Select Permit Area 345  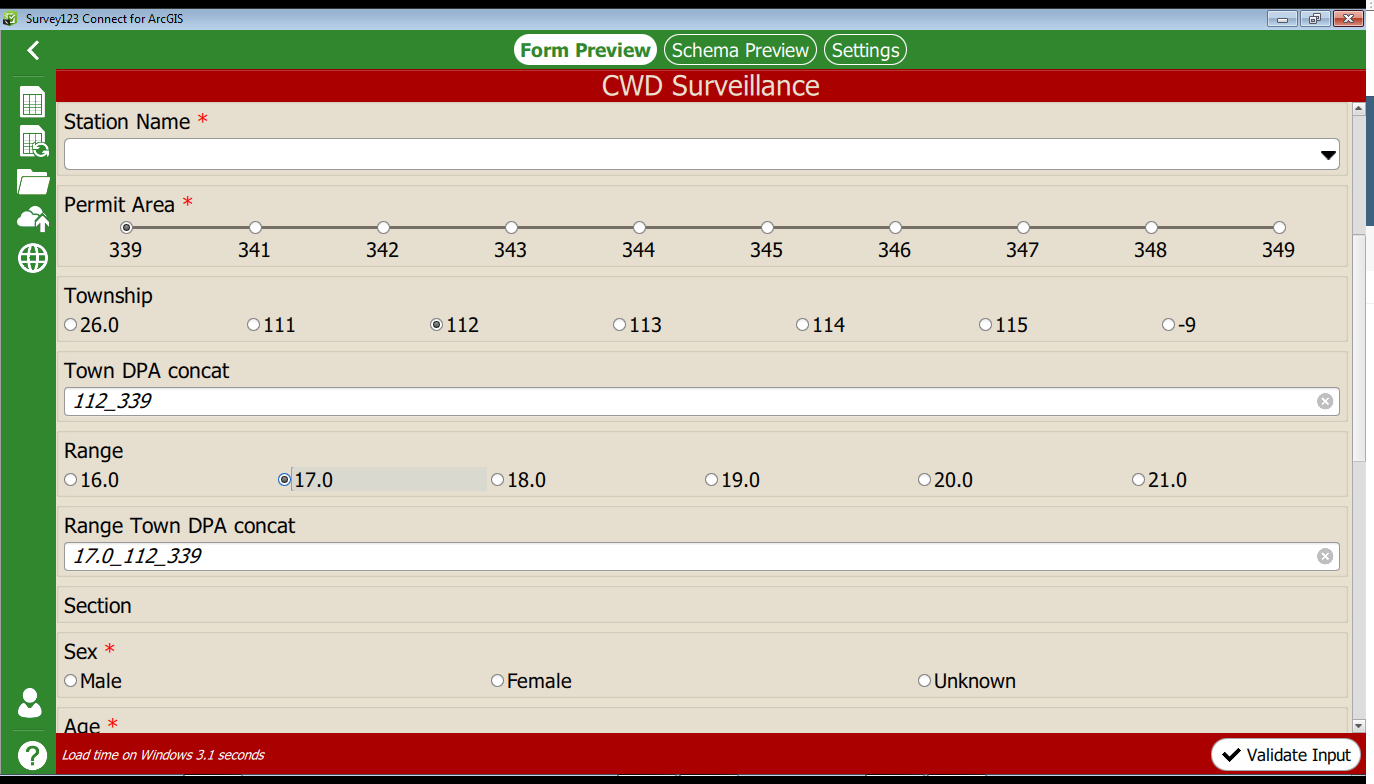point(767,228)
